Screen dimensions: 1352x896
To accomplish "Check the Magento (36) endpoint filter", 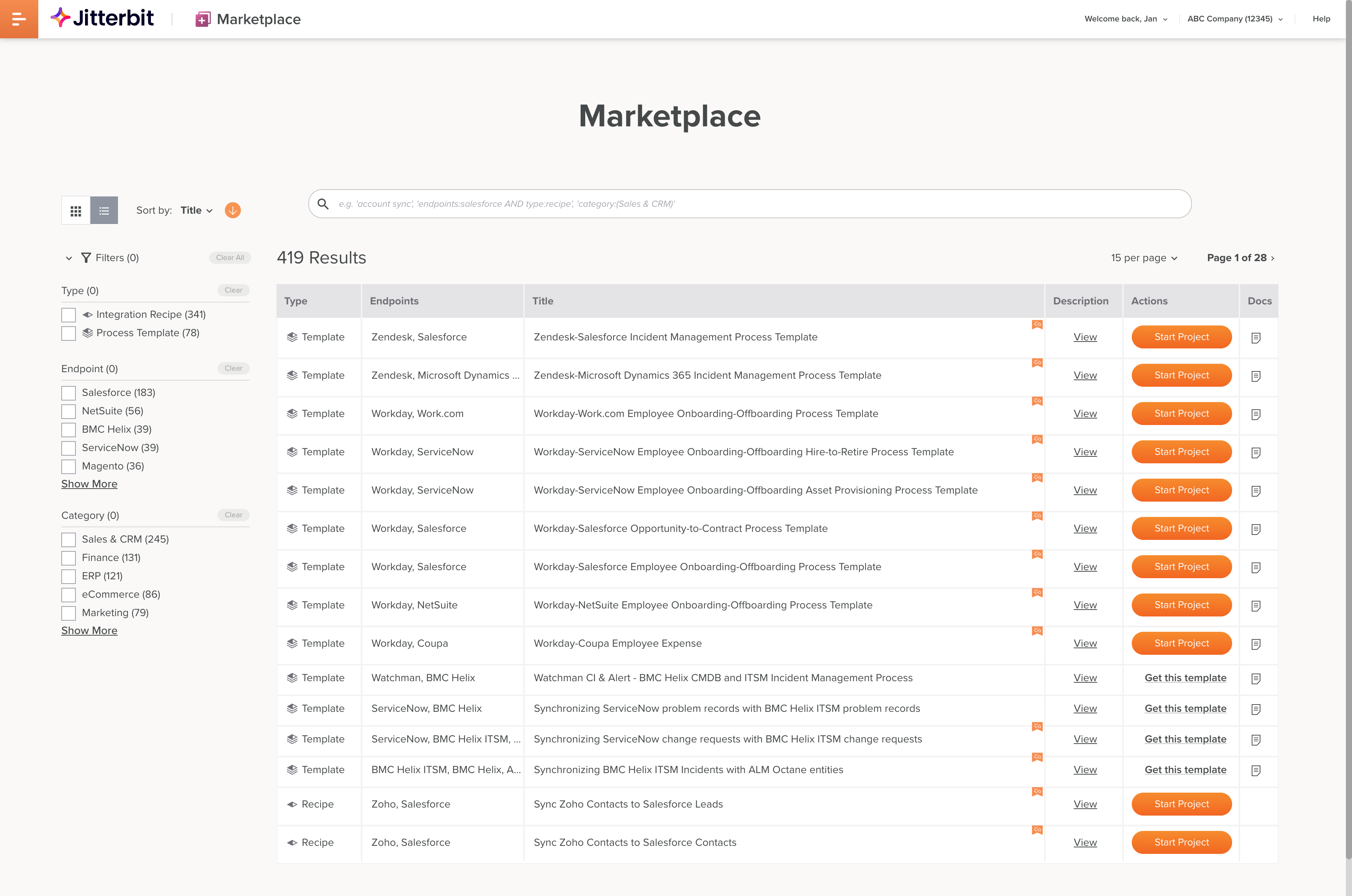I will (x=69, y=467).
